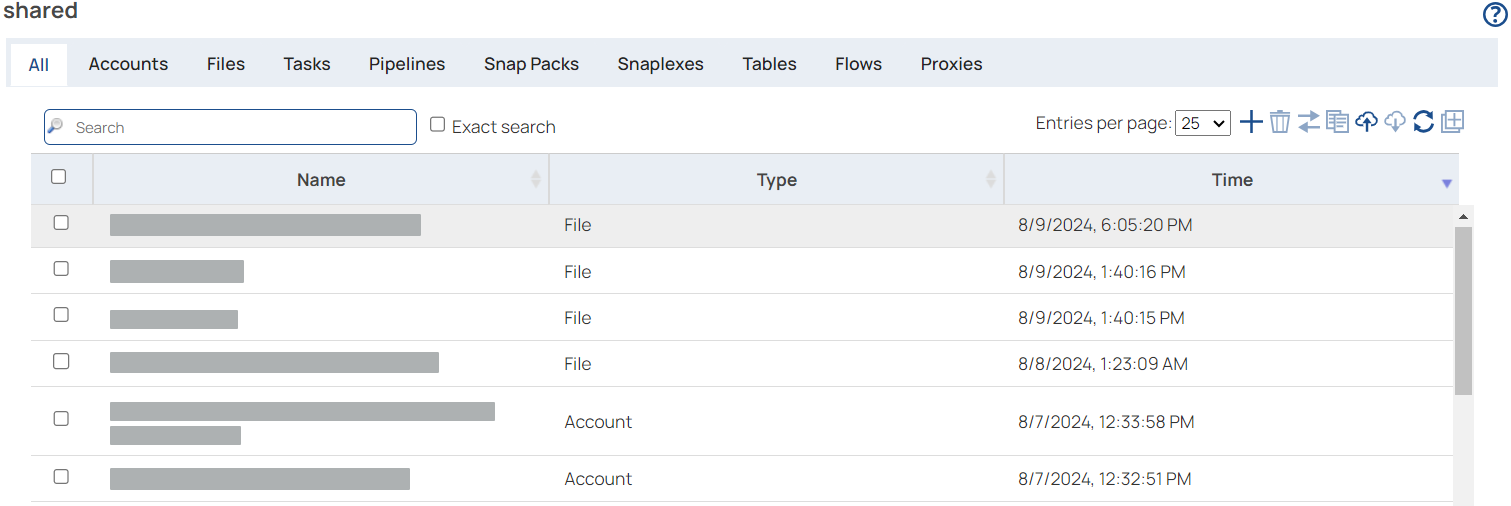Sort by the Name column header
The image size is (1511, 506).
point(321,180)
